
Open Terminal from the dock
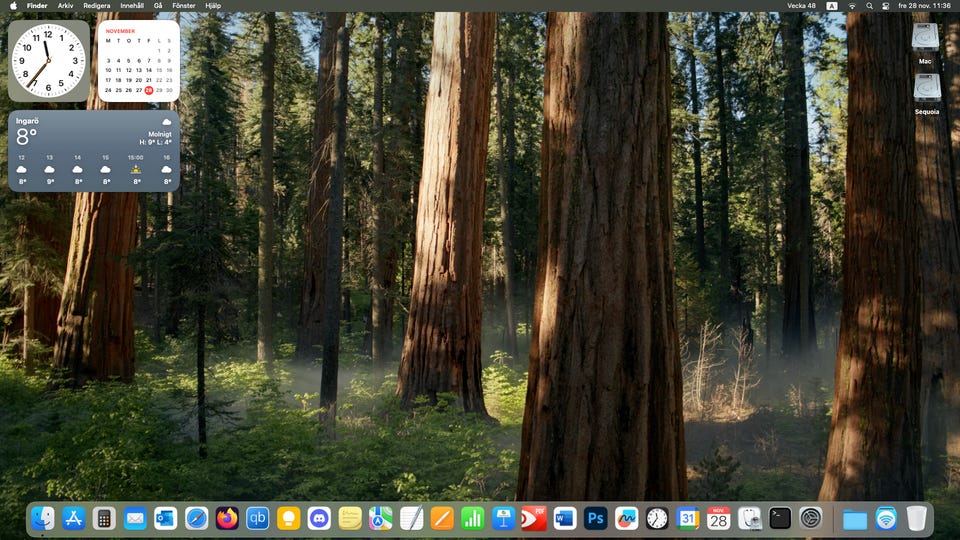(780, 518)
